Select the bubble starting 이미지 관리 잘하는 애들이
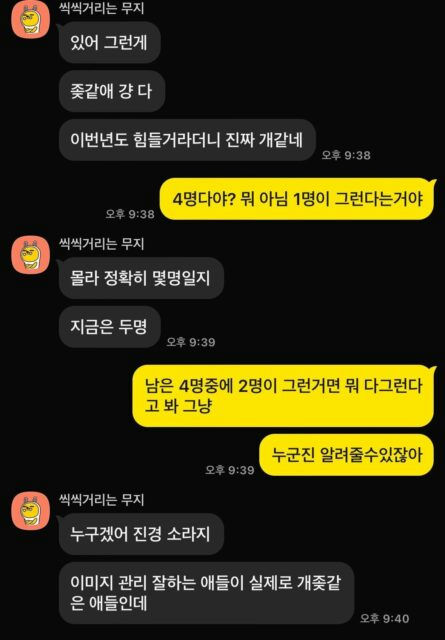This screenshot has height=640, width=445. pyautogui.click(x=206, y=593)
